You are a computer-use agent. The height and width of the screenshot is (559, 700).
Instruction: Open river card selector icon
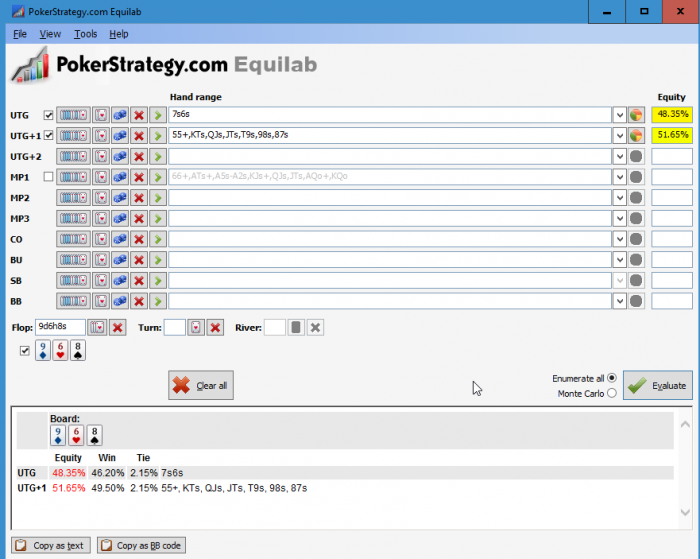tap(296, 328)
